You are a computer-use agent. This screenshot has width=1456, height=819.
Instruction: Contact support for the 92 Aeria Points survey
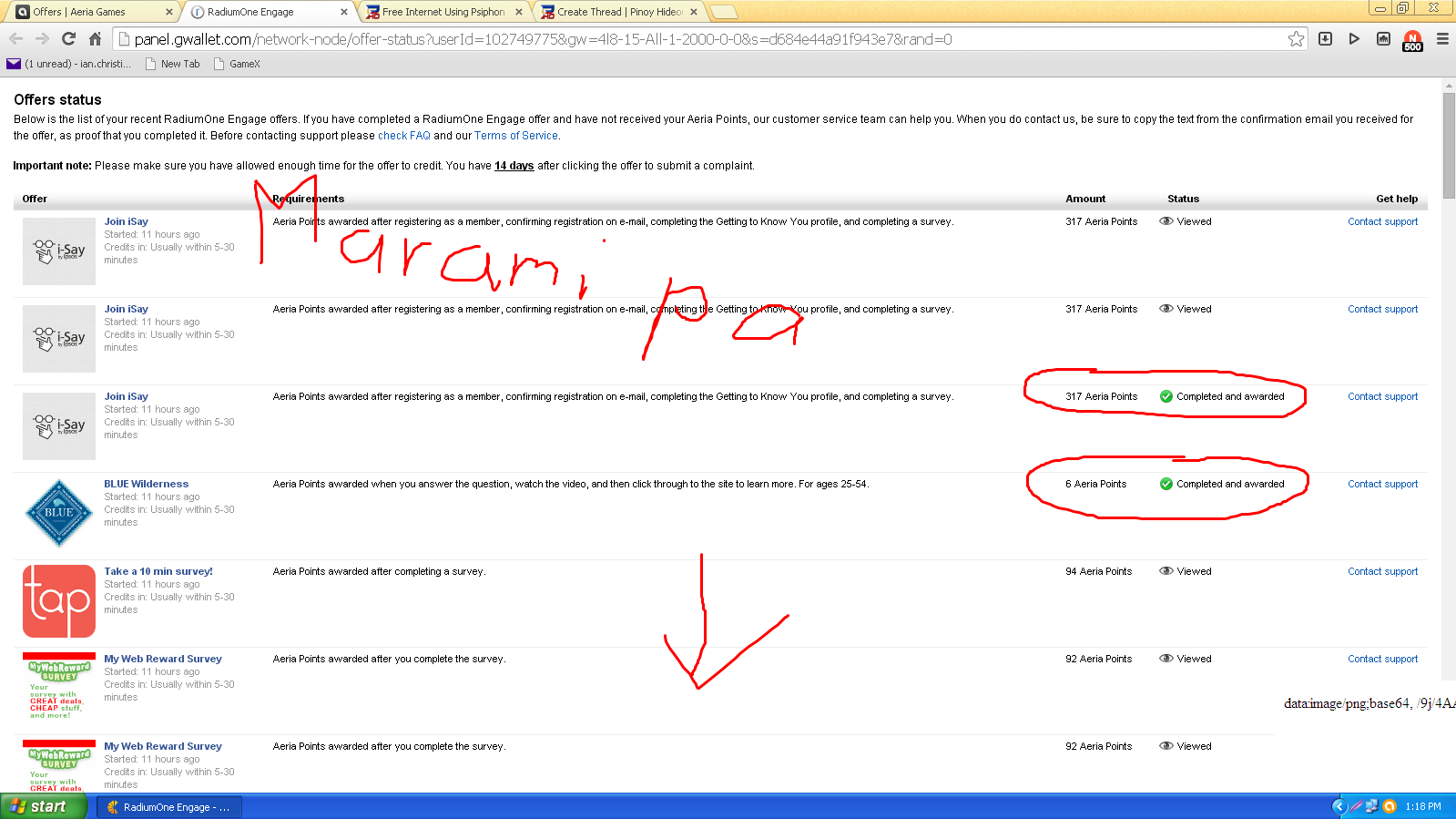coord(1382,659)
